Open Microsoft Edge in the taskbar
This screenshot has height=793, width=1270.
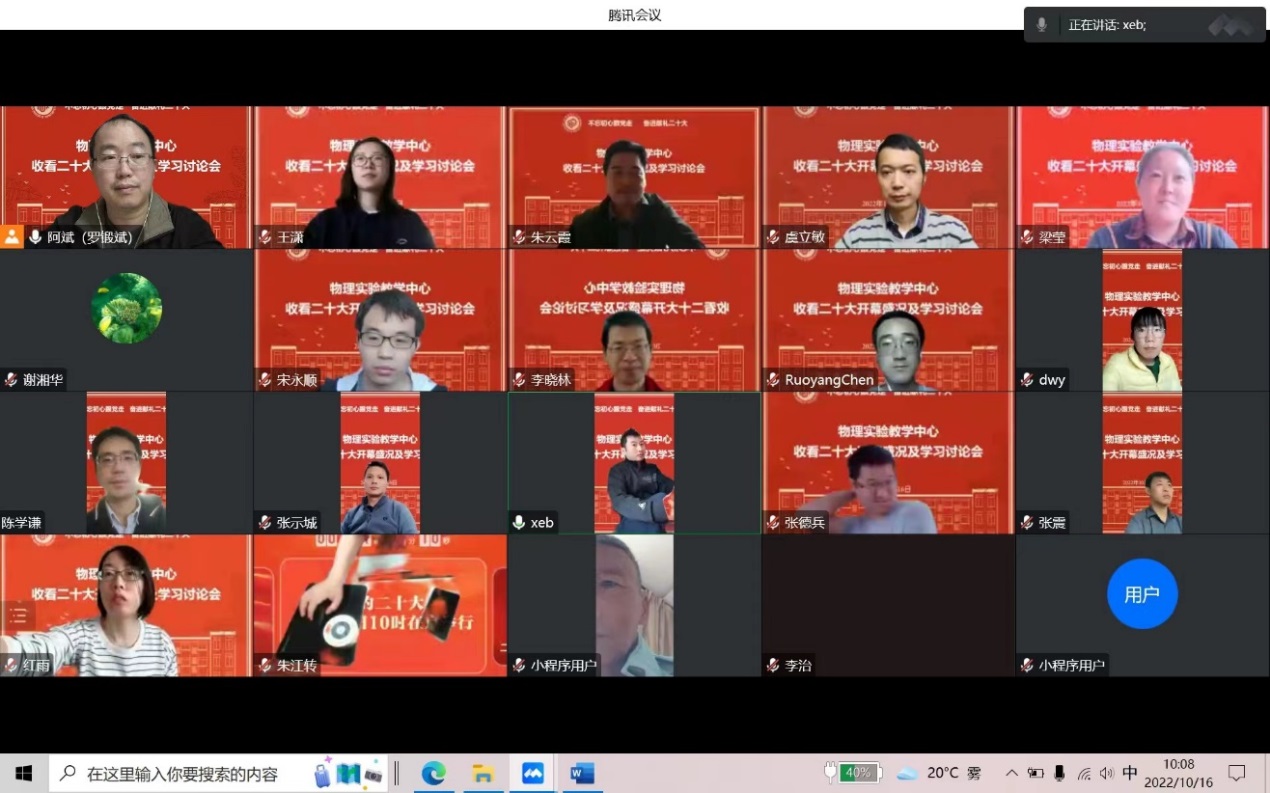433,773
